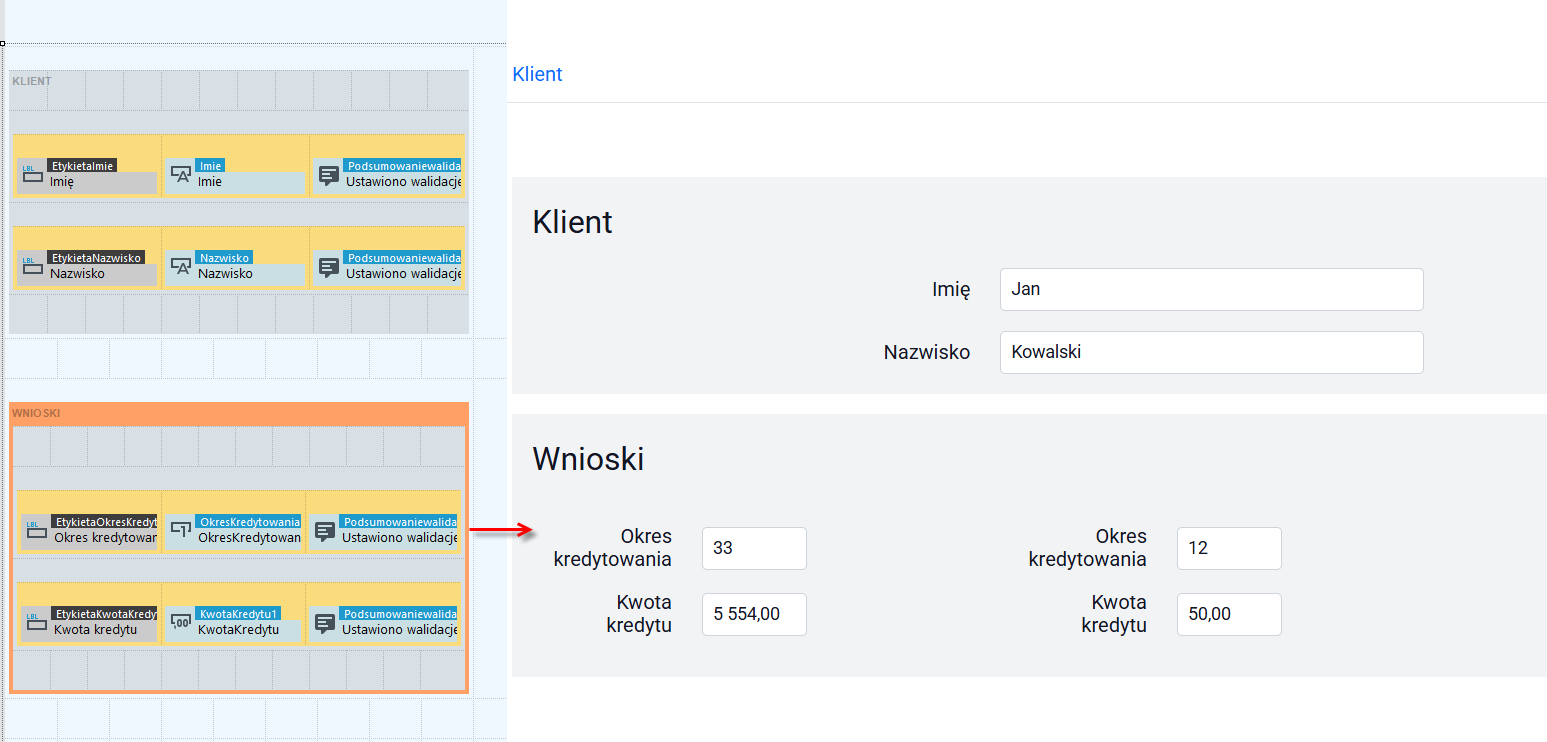This screenshot has width=1547, height=742.
Task: Select the Nazwisko text field icon in designer
Action: tap(181, 266)
